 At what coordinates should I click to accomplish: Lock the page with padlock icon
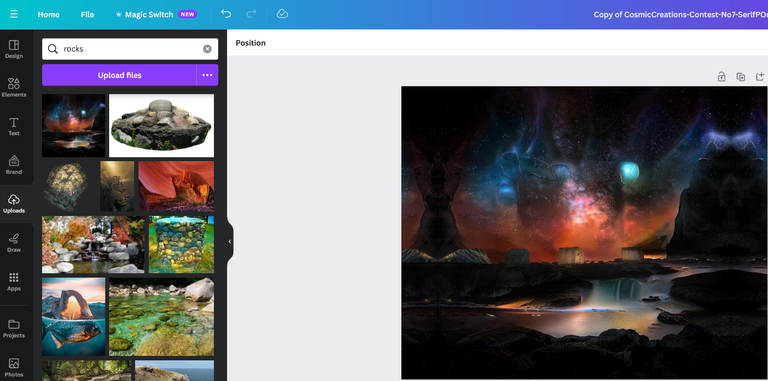pyautogui.click(x=721, y=76)
